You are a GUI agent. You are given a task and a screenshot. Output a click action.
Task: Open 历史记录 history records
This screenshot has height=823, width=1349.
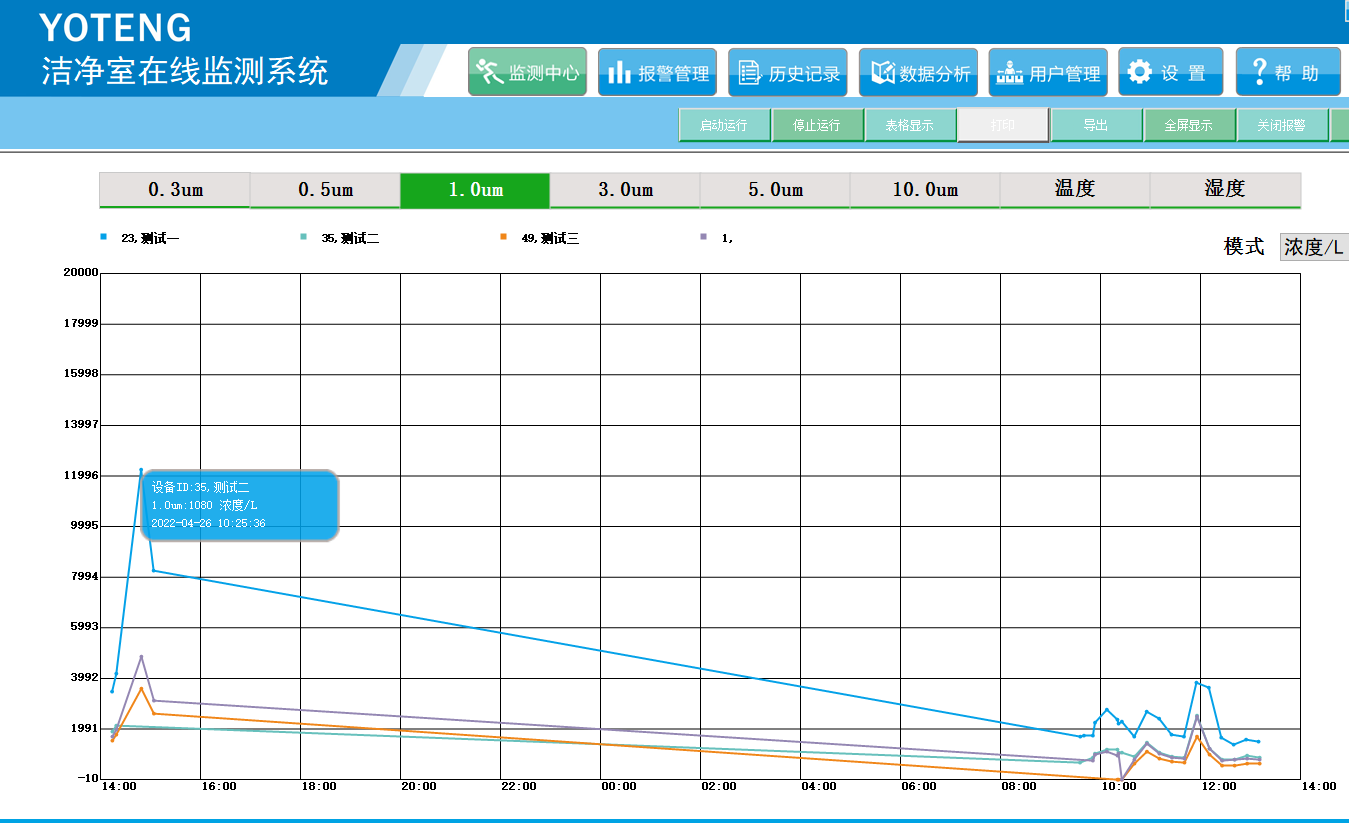tap(787, 72)
